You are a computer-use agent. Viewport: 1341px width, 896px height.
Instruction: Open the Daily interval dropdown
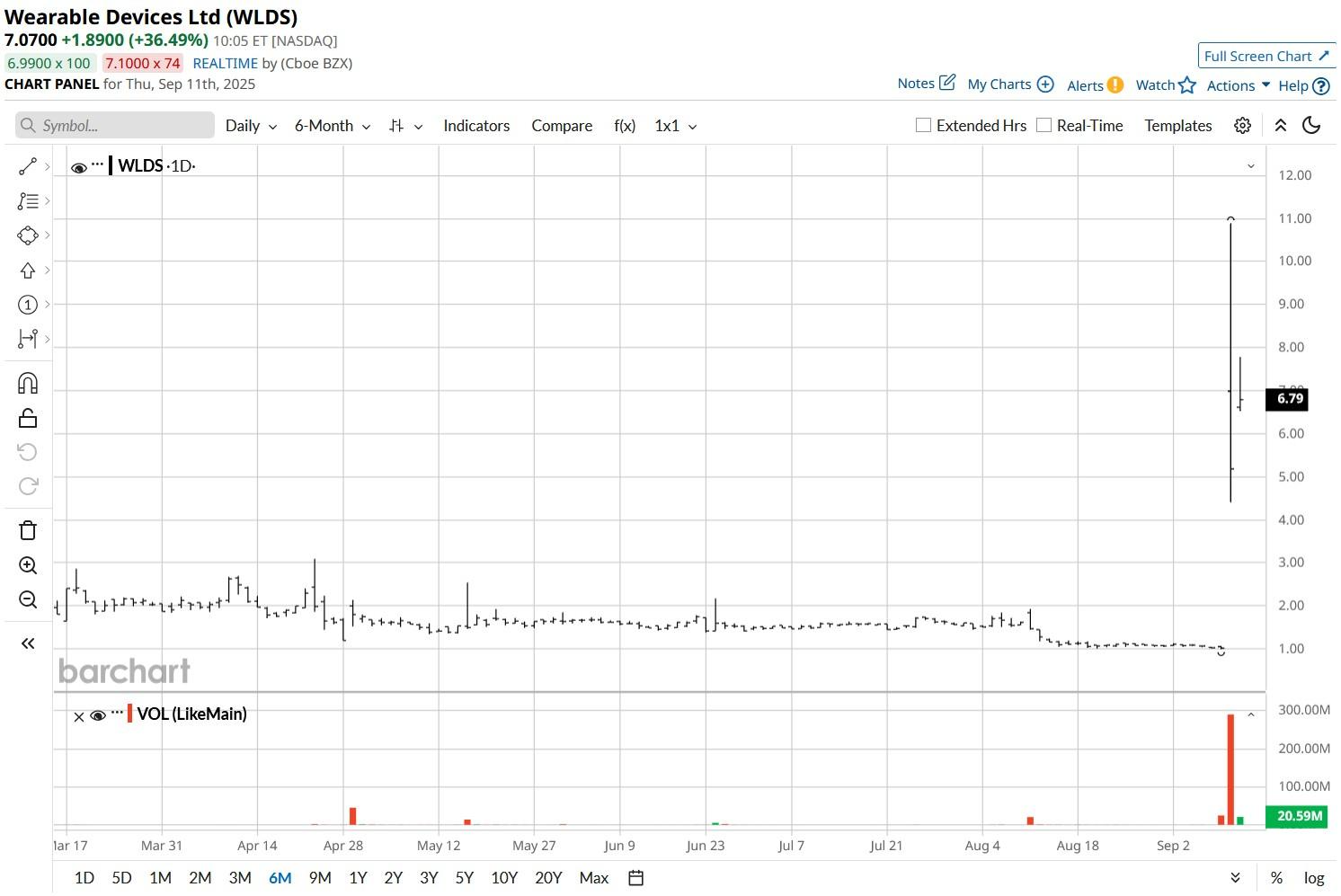251,126
